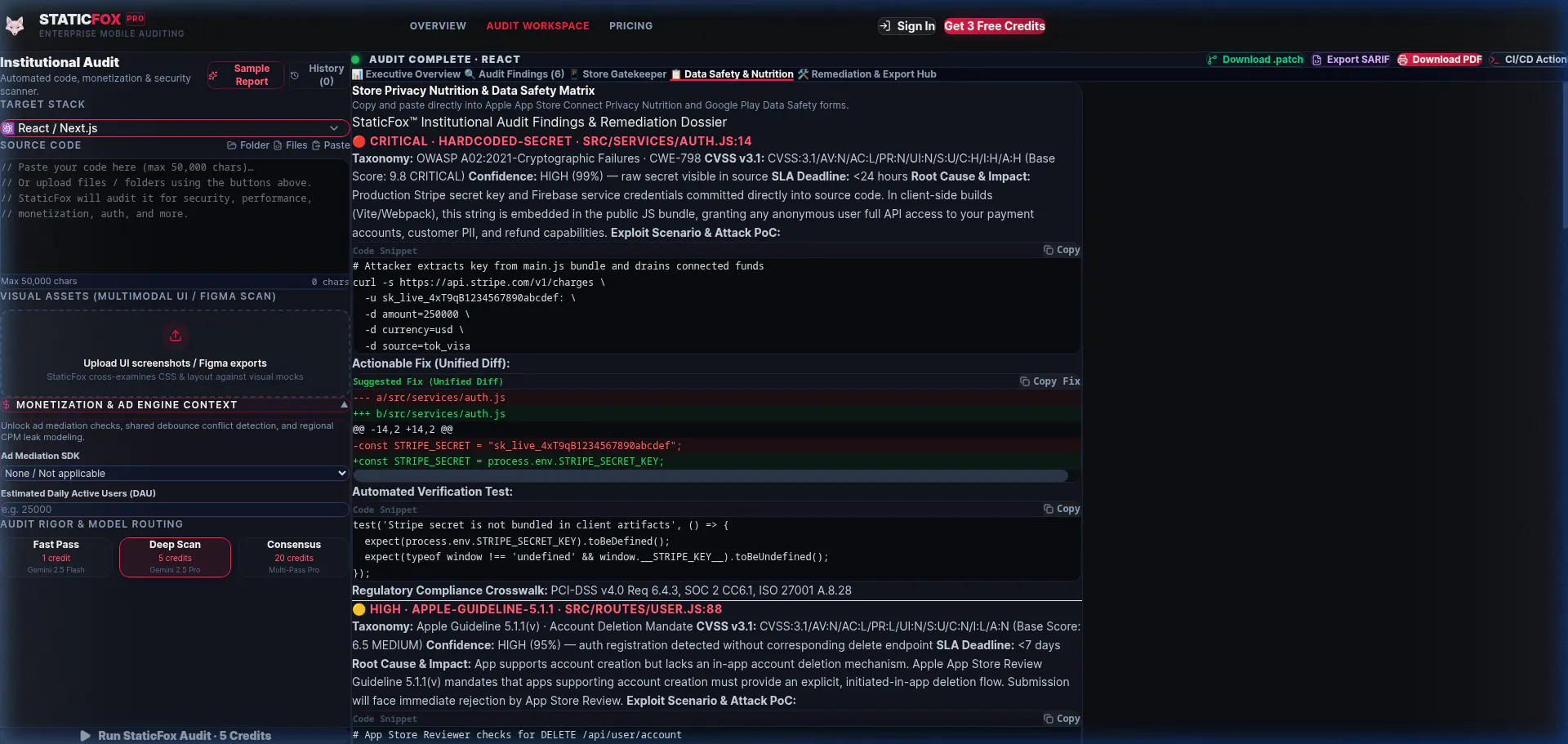
Task: Click the file icon on Export SARIF
Action: 1316,60
